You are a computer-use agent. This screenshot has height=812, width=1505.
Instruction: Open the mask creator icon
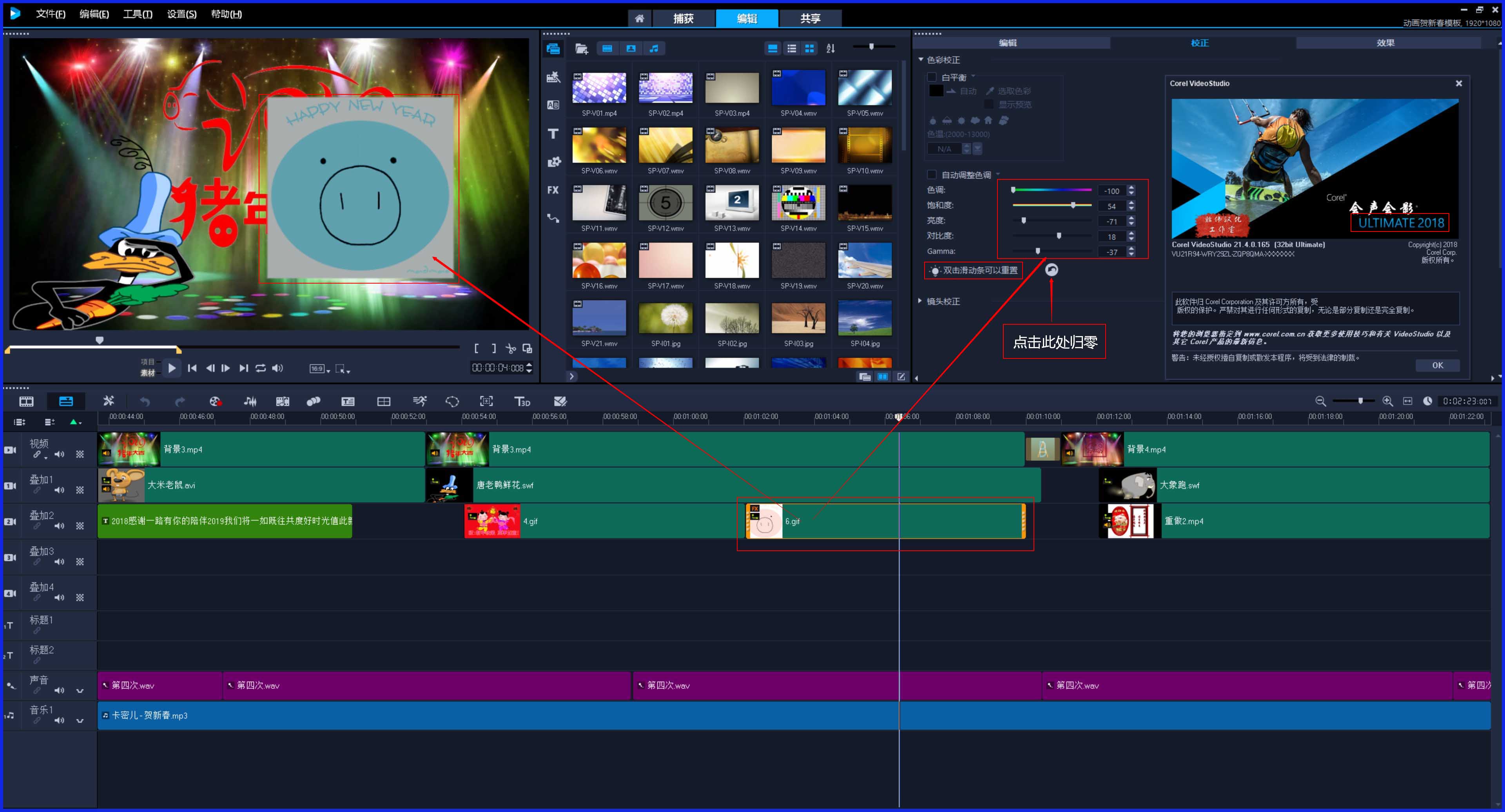tap(452, 401)
